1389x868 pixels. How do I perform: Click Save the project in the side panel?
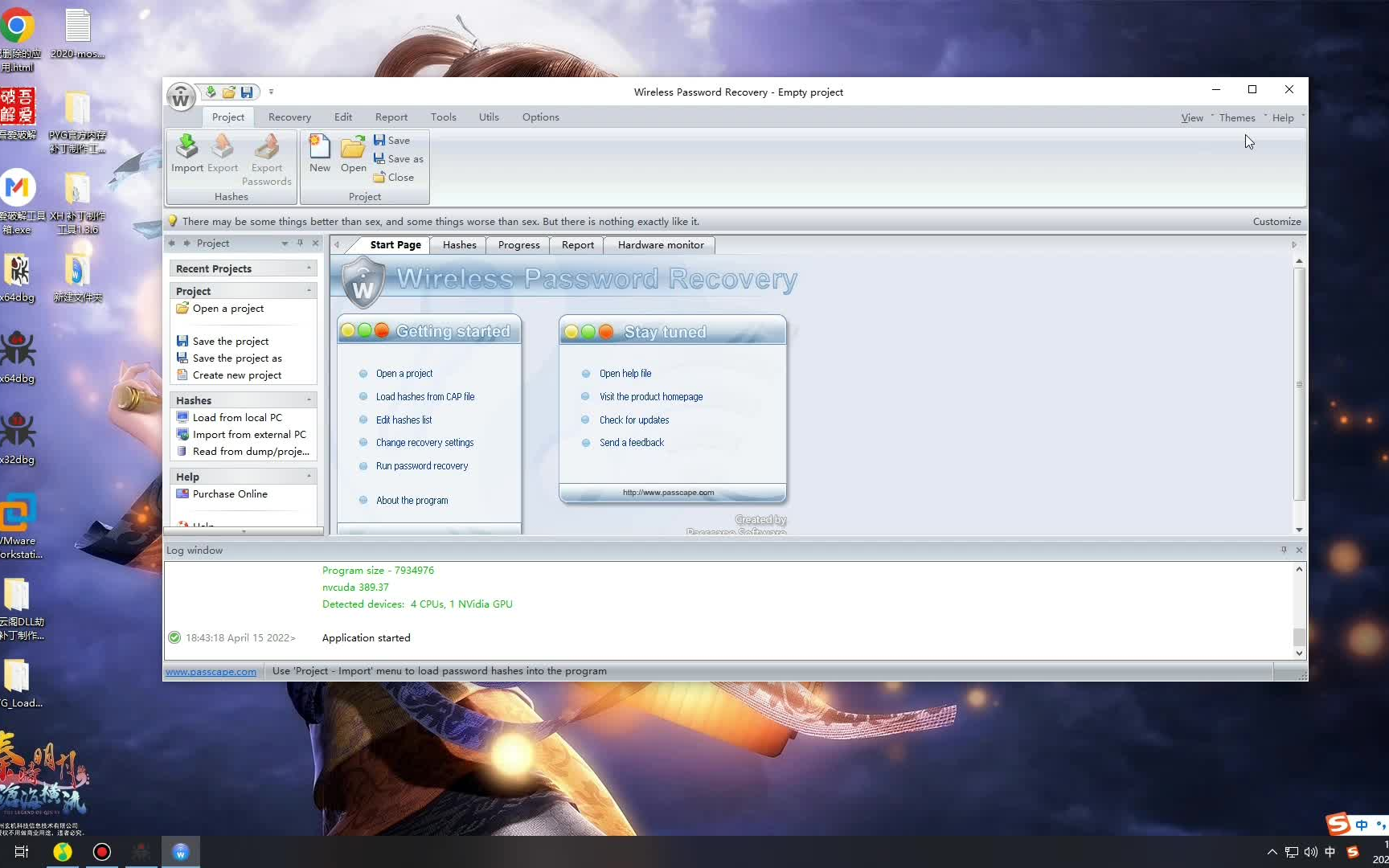pos(230,342)
